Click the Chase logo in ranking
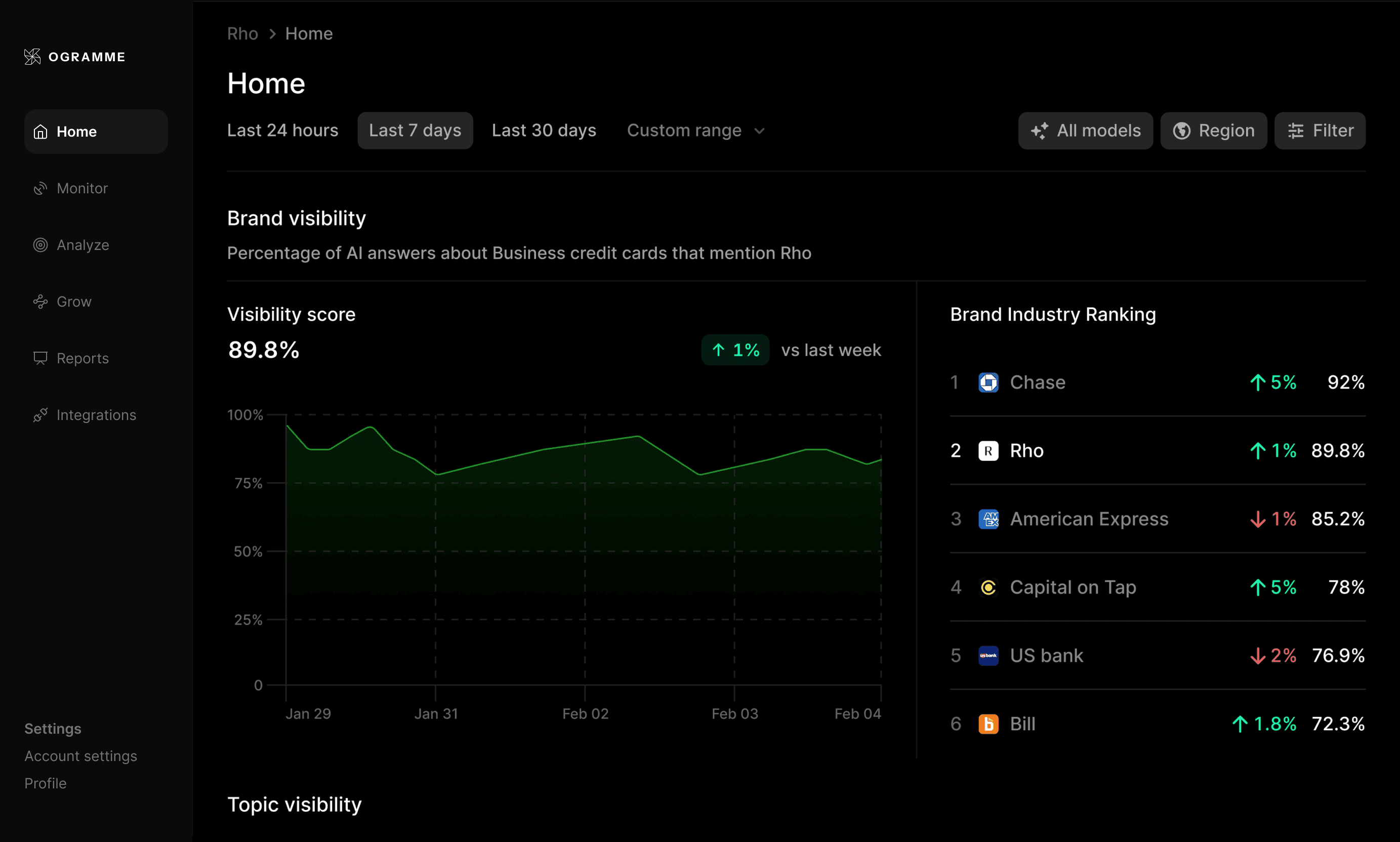1400x842 pixels. point(989,383)
